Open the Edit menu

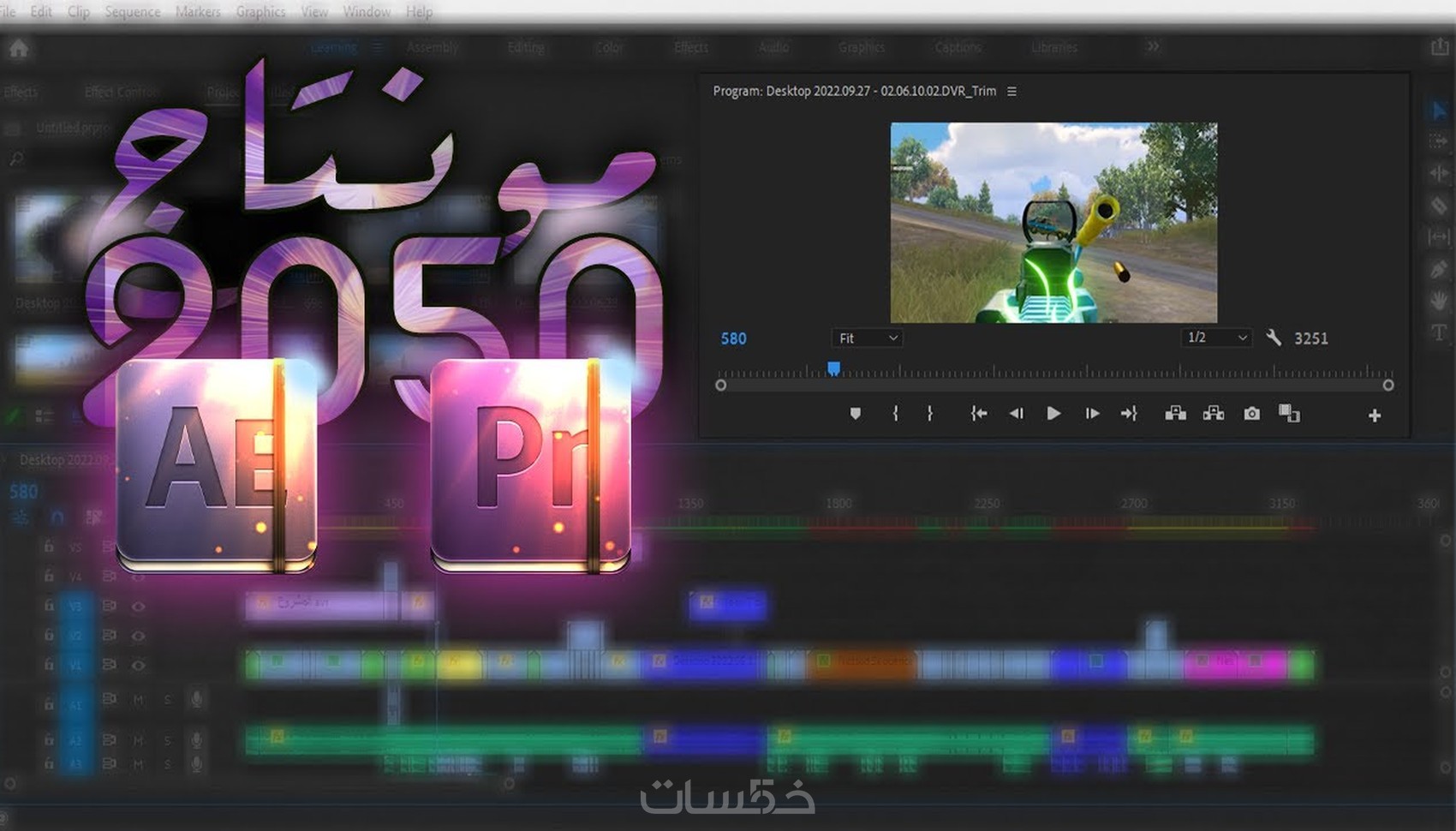click(x=40, y=12)
